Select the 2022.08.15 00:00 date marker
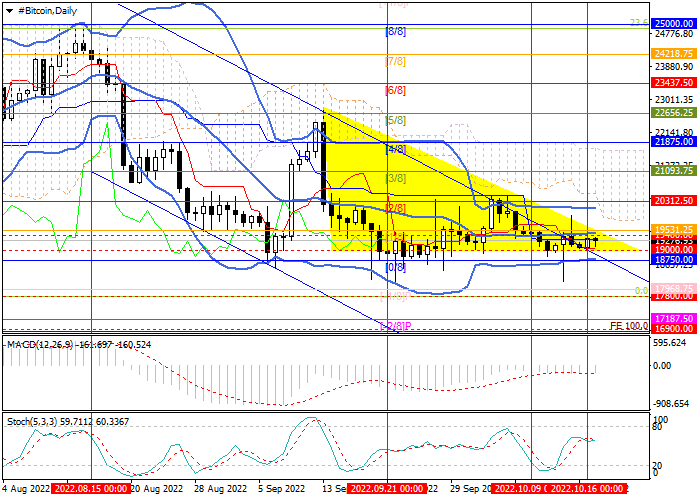Viewport: 700px width, 500px height. pos(91,488)
